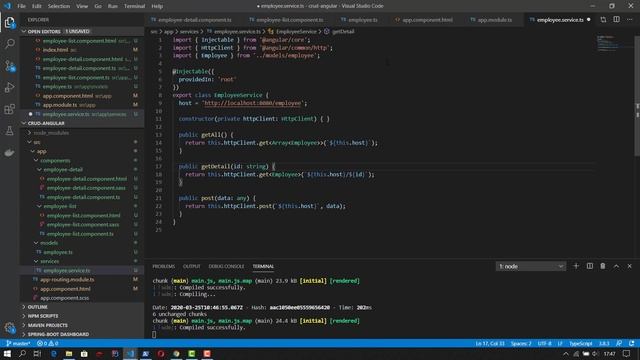The height and width of the screenshot is (360, 640).
Task: Click the notifications icon at status bar end
Action: tap(631, 343)
